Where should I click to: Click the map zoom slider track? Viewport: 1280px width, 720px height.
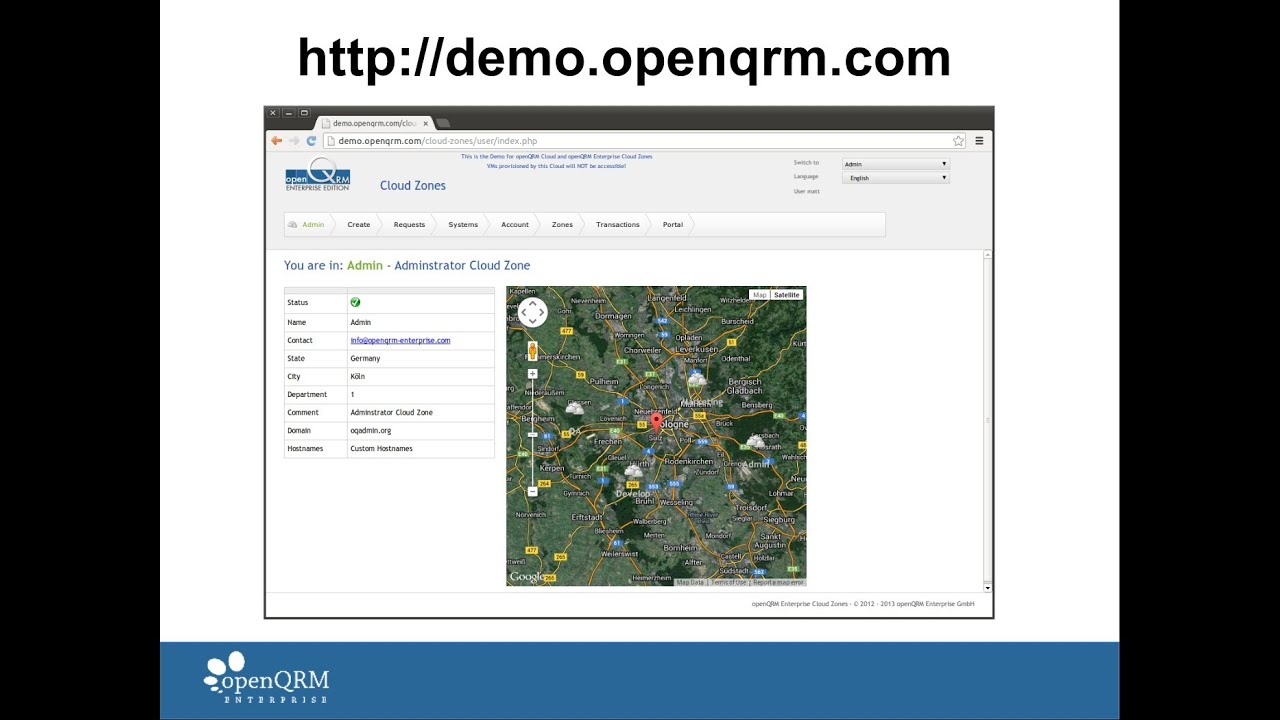[532, 432]
